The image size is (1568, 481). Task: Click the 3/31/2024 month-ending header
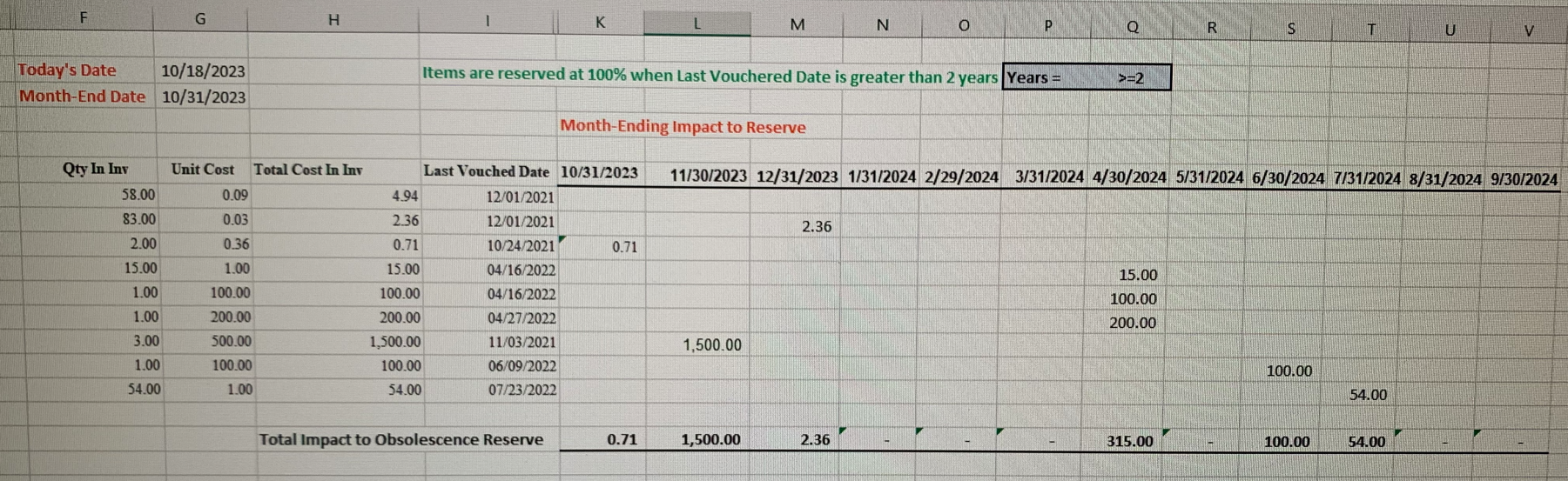1049,177
